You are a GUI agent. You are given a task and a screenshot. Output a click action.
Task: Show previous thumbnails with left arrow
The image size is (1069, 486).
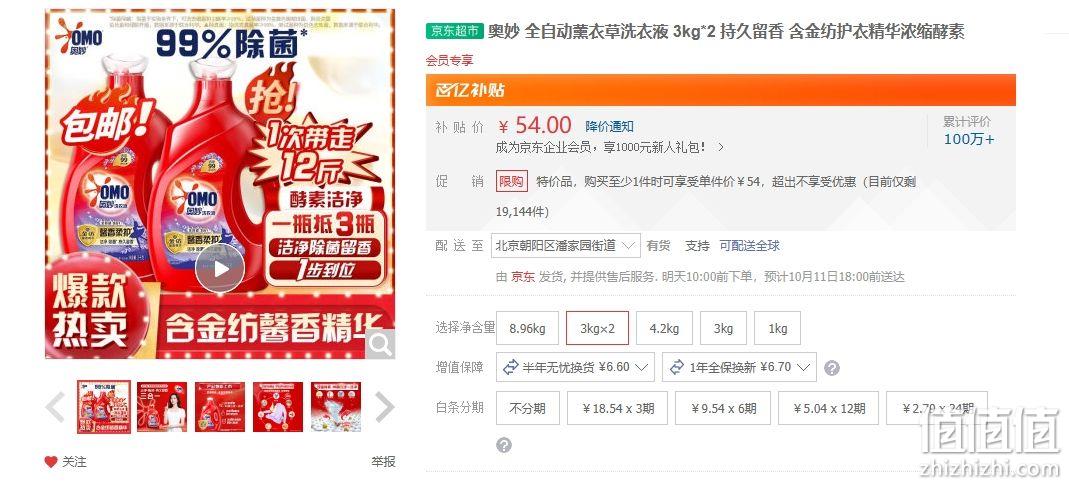click(x=55, y=408)
